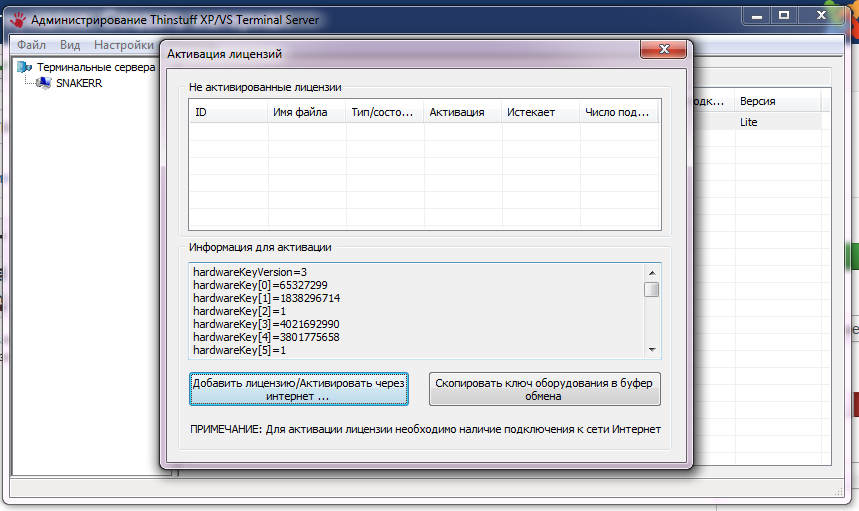Click the Истекает column header
The image size is (859, 511).
click(540, 112)
